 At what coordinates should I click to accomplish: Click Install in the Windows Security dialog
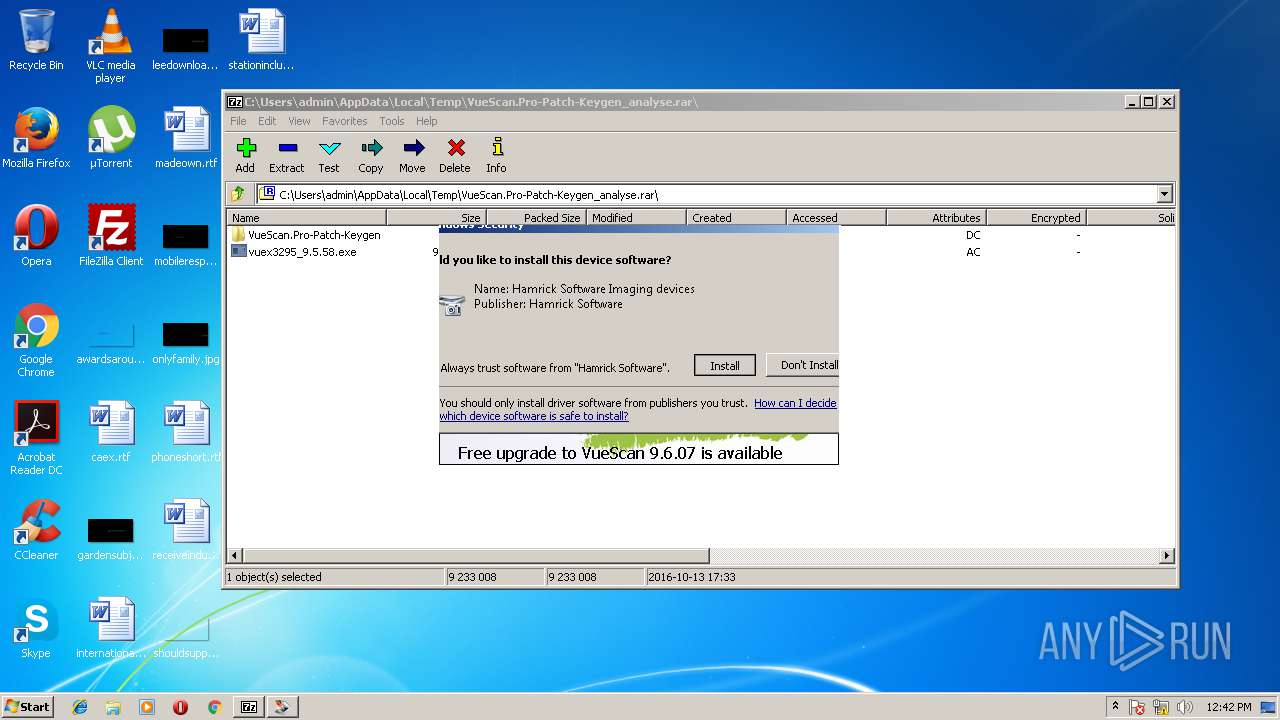tap(725, 366)
